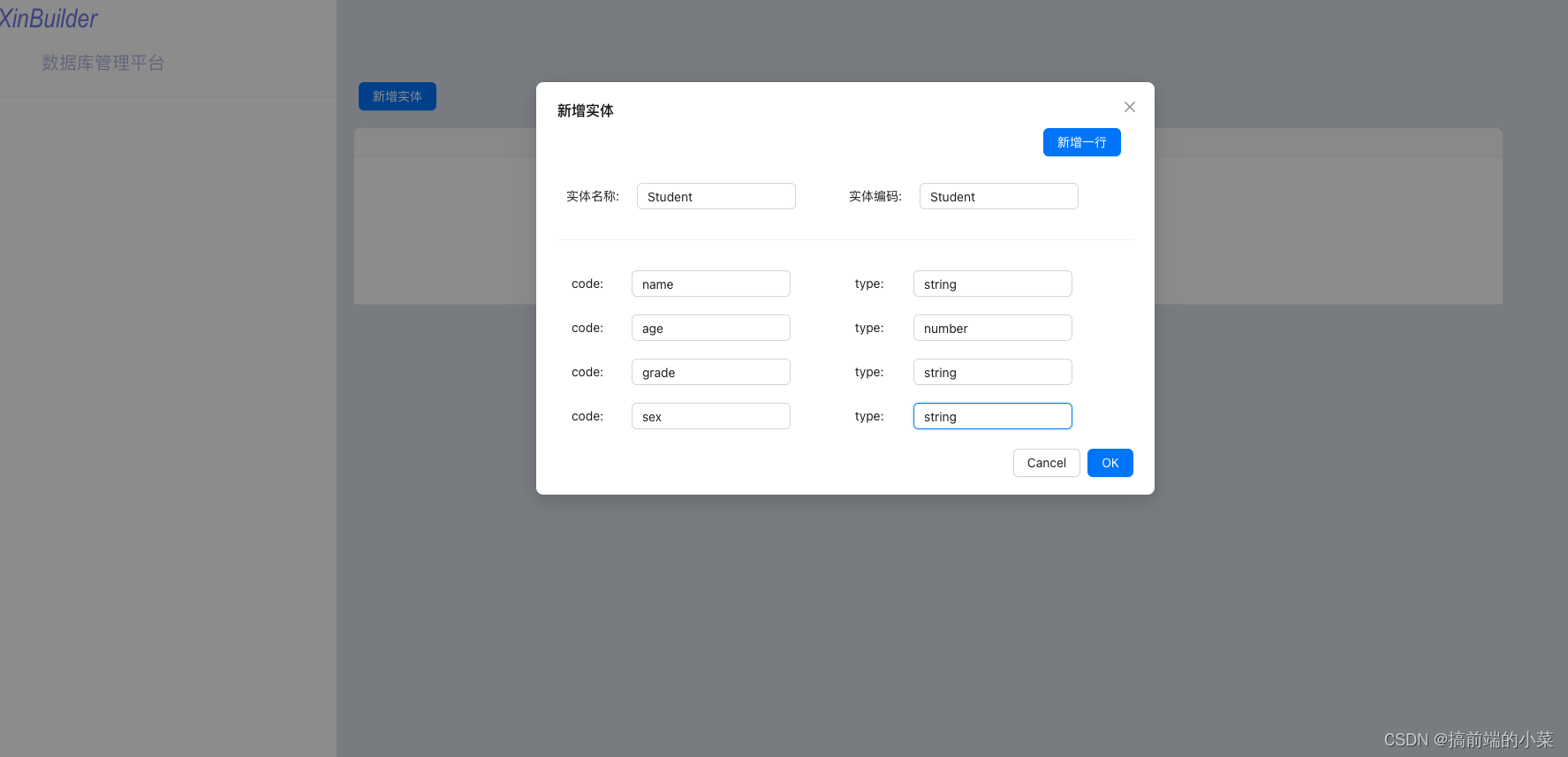Click the type field containing number
Viewport: 1568px width, 757px height.
pos(992,328)
